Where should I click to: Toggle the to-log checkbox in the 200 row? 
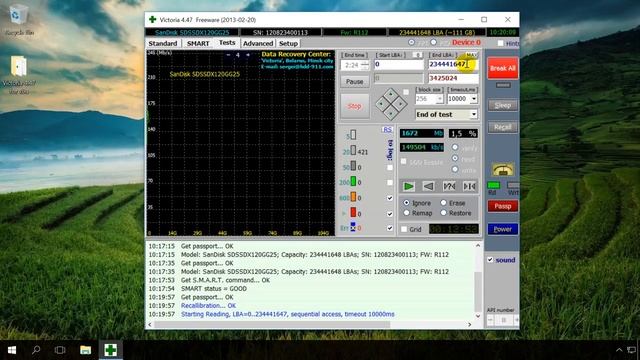click(x=390, y=182)
